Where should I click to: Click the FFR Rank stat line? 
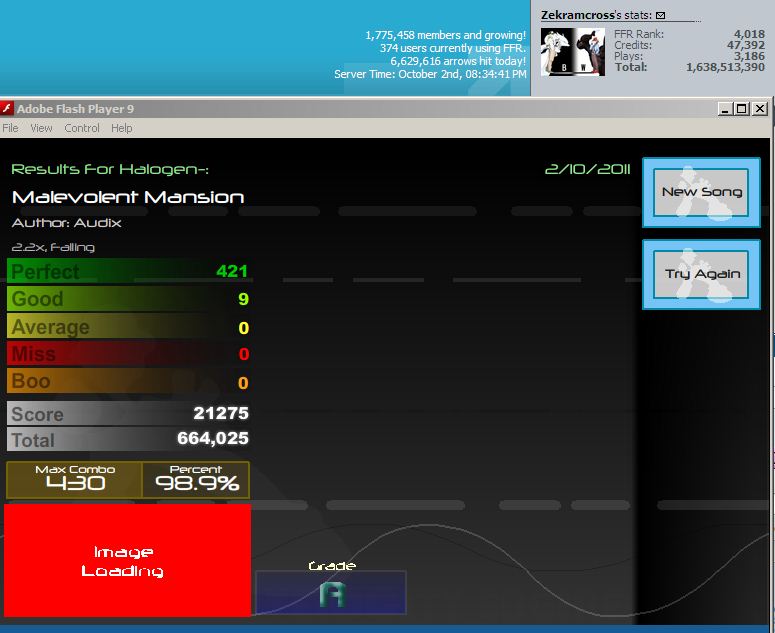point(689,34)
